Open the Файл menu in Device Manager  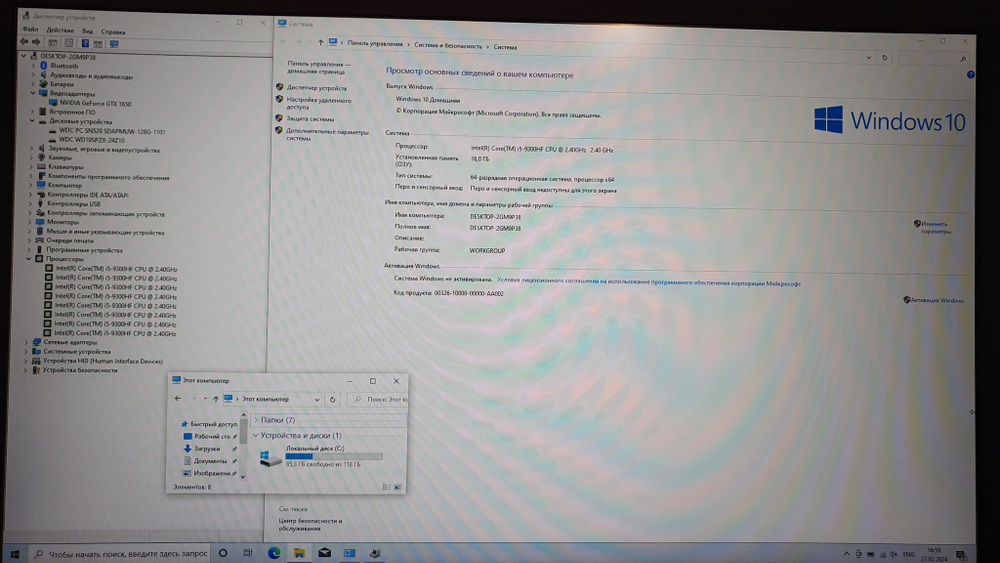click(31, 29)
